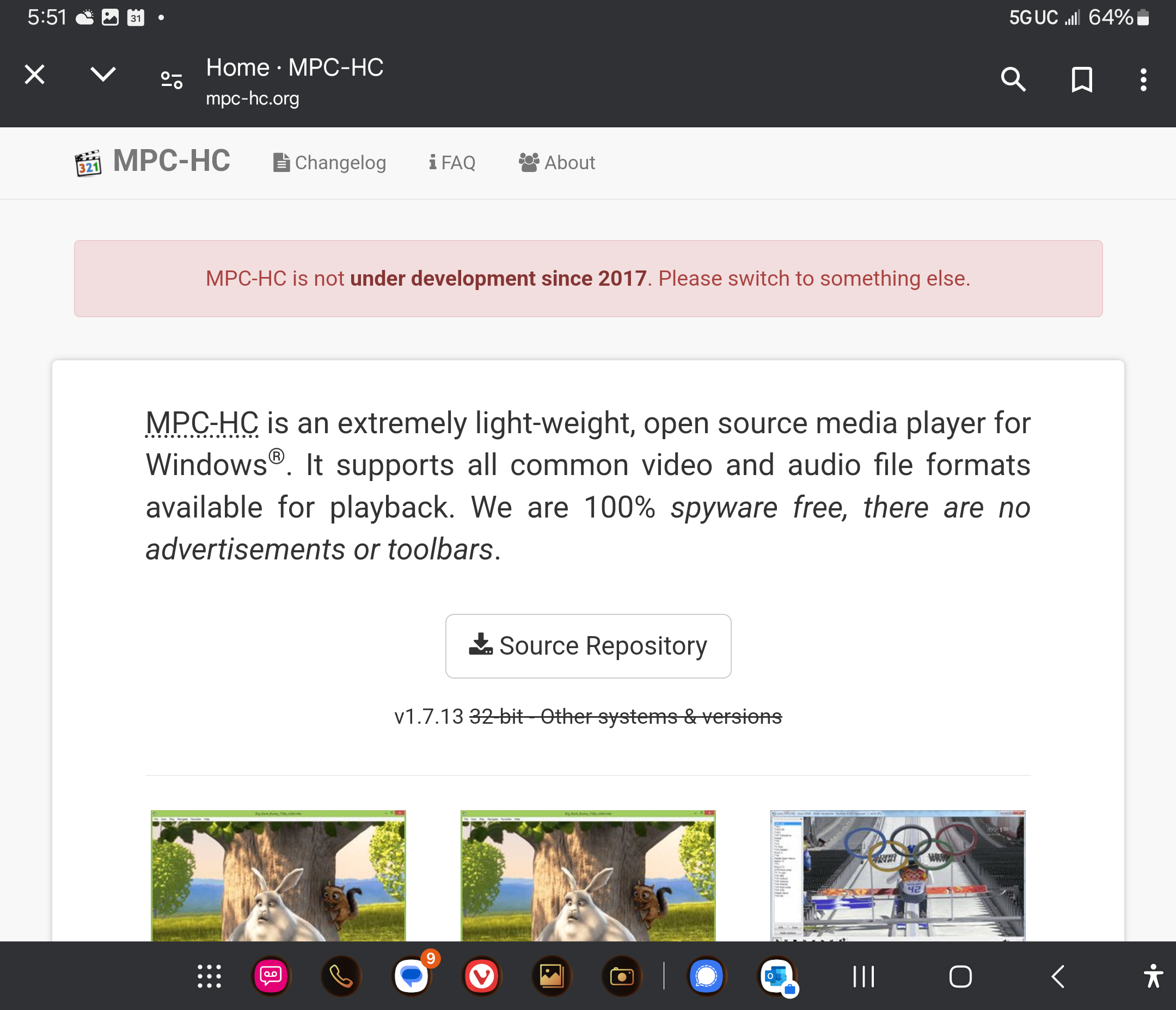Open the app drawer grid icon
Image resolution: width=1176 pixels, height=1010 pixels.
coord(209,976)
